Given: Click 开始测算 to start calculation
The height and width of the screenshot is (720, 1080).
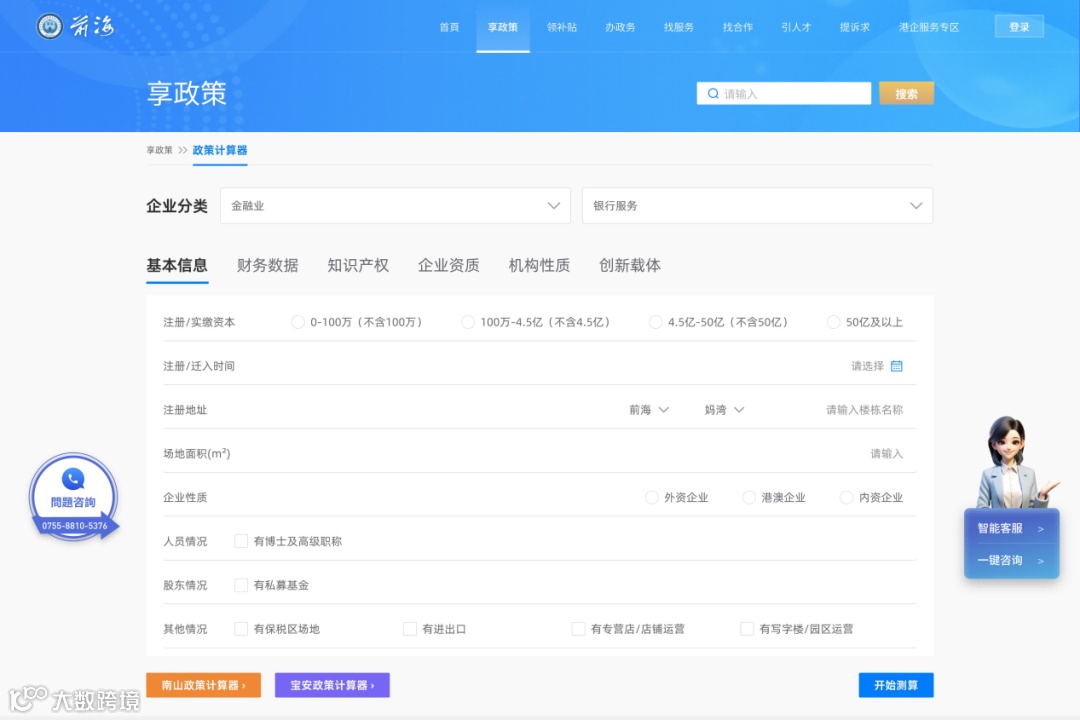Looking at the screenshot, I should [x=896, y=685].
